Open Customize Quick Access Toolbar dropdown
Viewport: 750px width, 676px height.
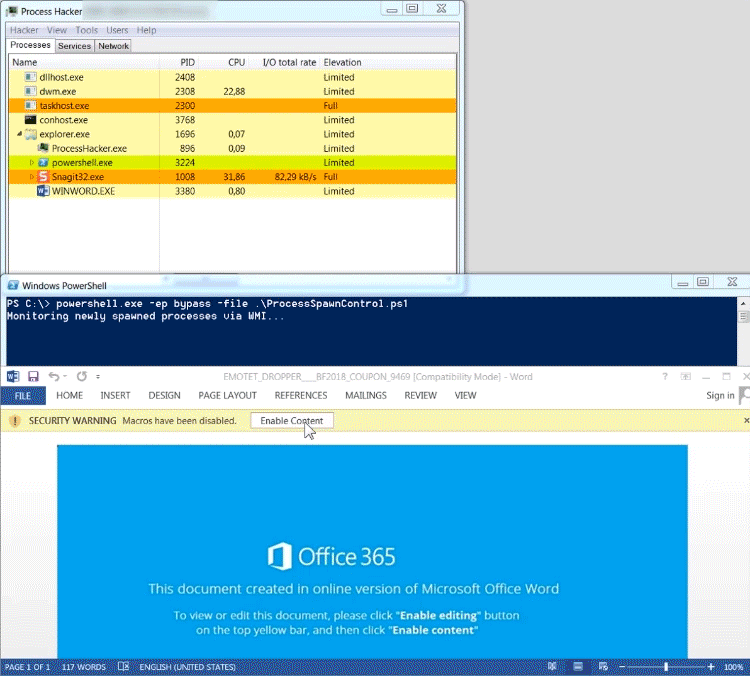coord(98,377)
